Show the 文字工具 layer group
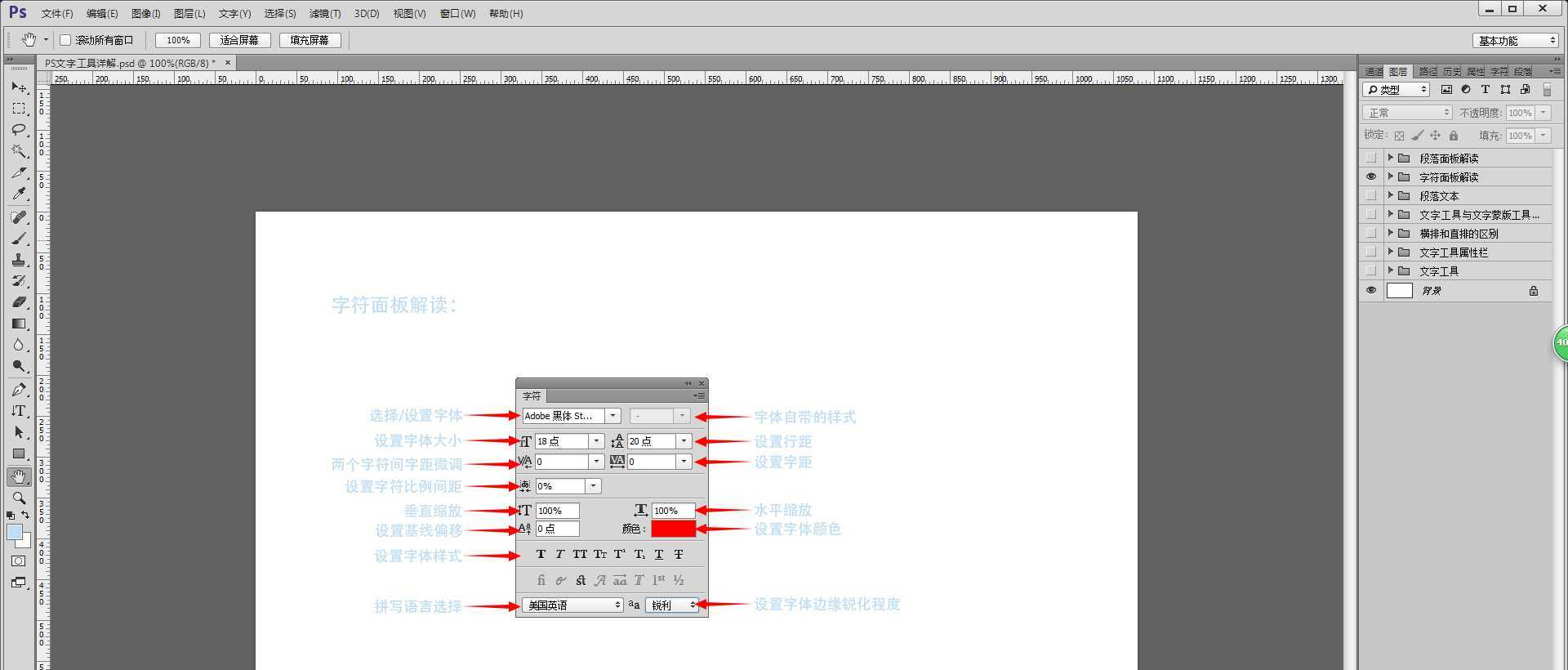Viewport: 1568px width, 670px height. (x=1371, y=271)
